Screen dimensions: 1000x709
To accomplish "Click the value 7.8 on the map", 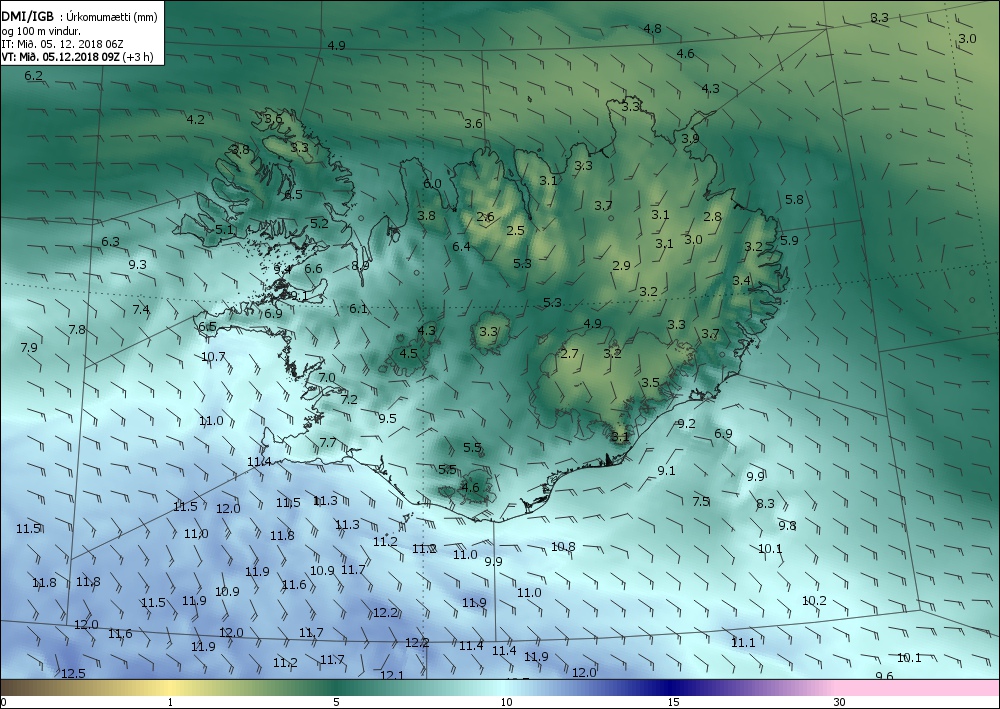I will coord(77,330).
